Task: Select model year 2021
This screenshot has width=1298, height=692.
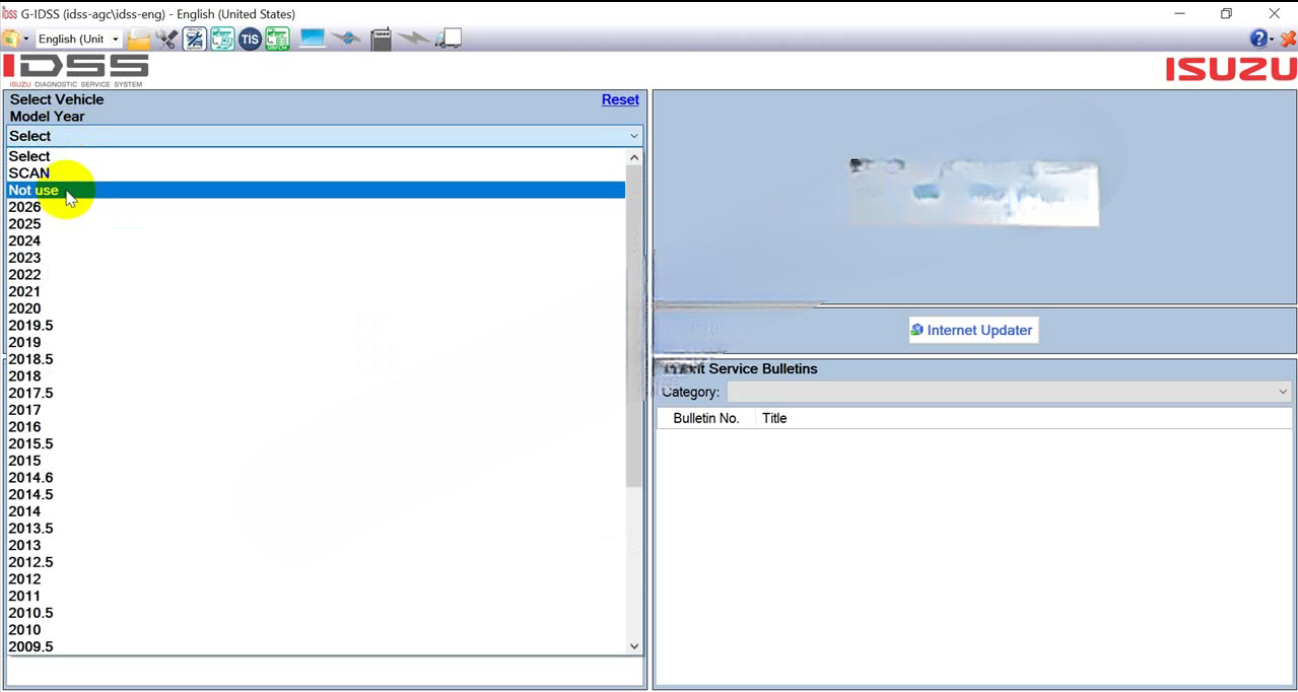Action: [316, 292]
